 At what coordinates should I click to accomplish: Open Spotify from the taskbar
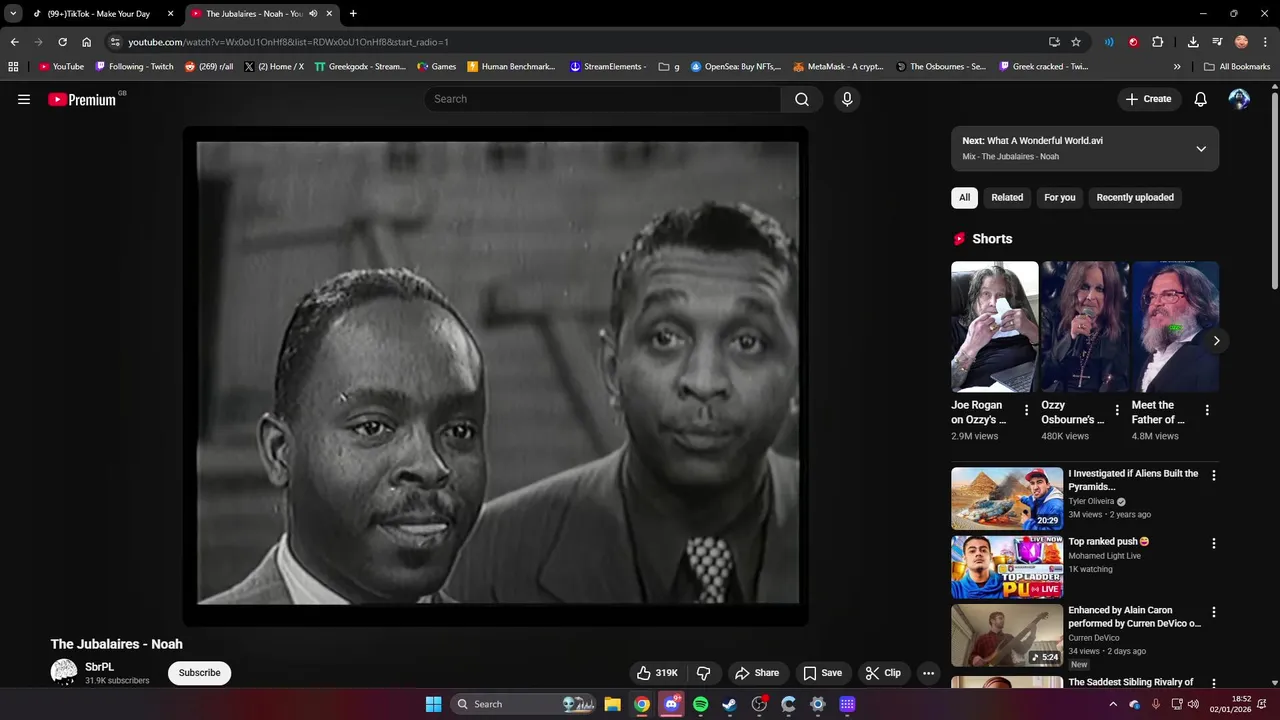coord(701,704)
